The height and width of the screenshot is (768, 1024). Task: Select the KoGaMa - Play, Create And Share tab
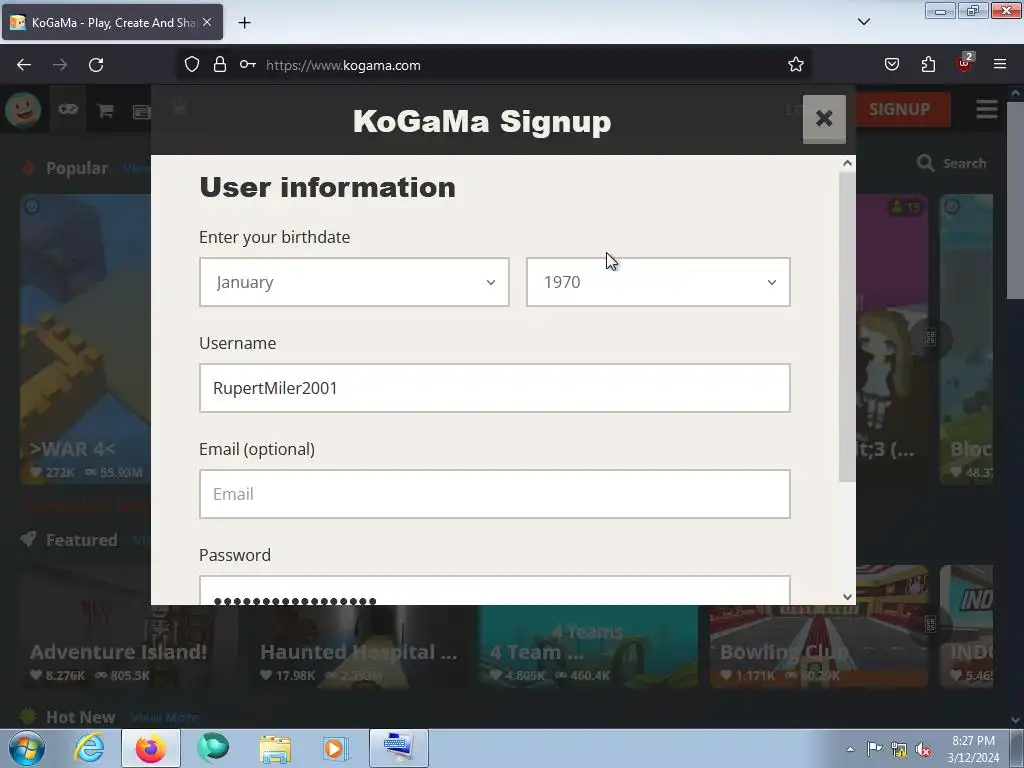(112, 23)
